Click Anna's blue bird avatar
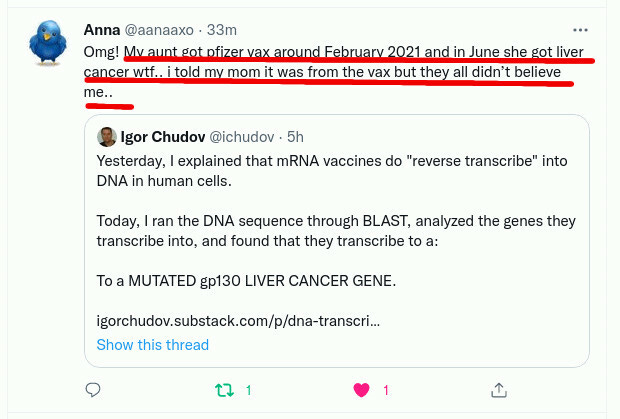 [48, 43]
